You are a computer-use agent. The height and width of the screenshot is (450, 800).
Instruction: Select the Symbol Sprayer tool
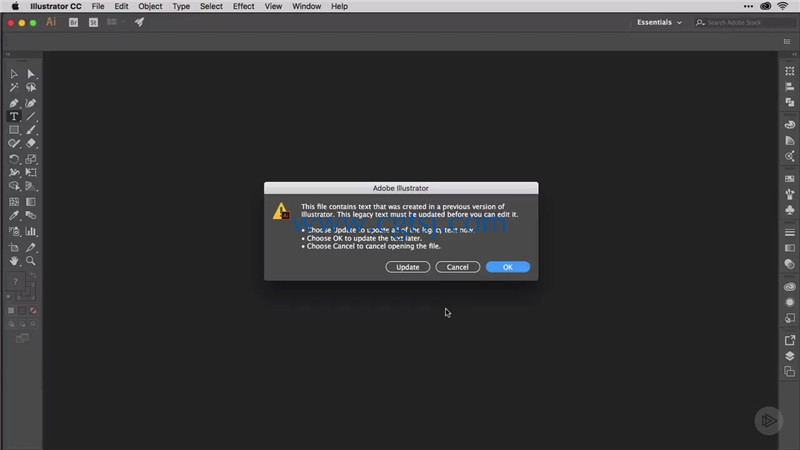click(x=14, y=232)
